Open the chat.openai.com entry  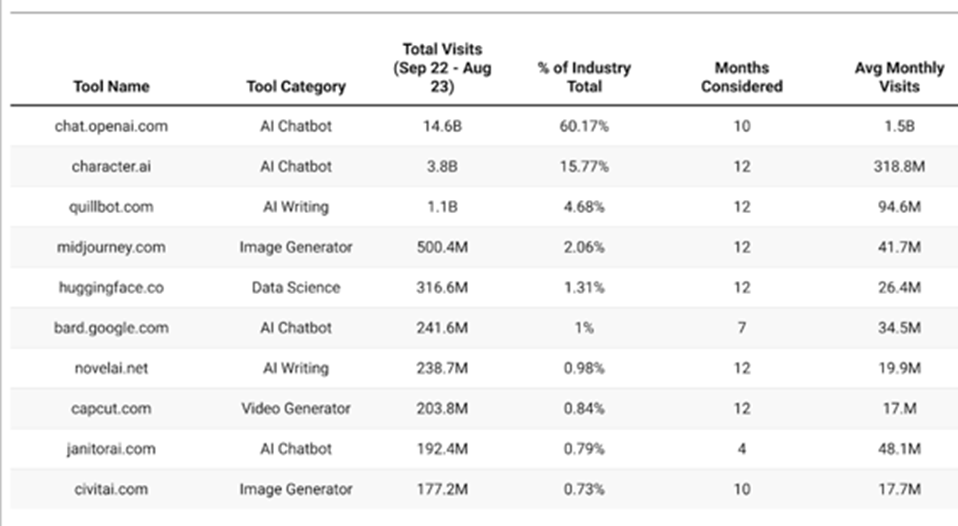(110, 126)
